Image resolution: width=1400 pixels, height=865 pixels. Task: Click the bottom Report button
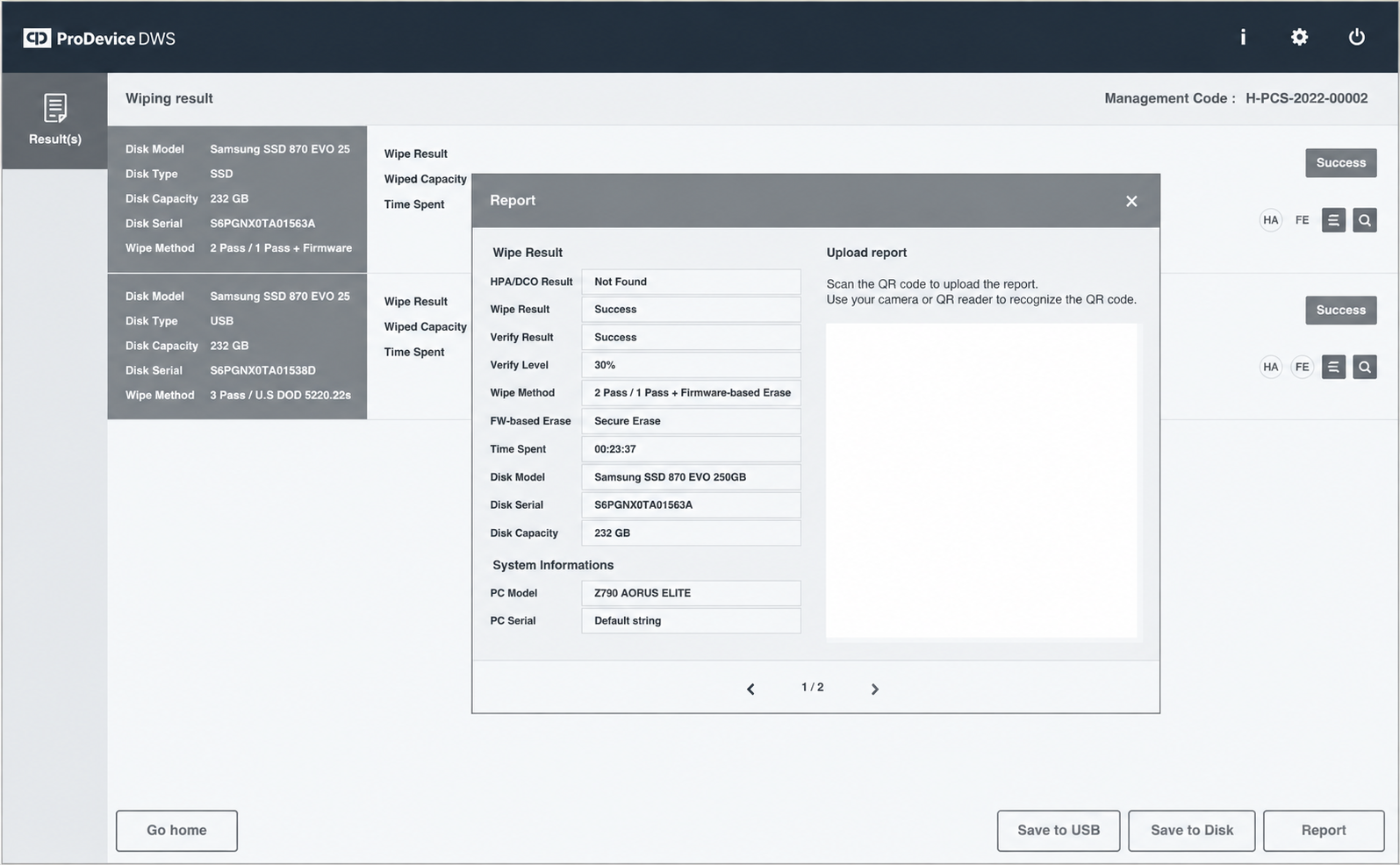[x=1323, y=830]
